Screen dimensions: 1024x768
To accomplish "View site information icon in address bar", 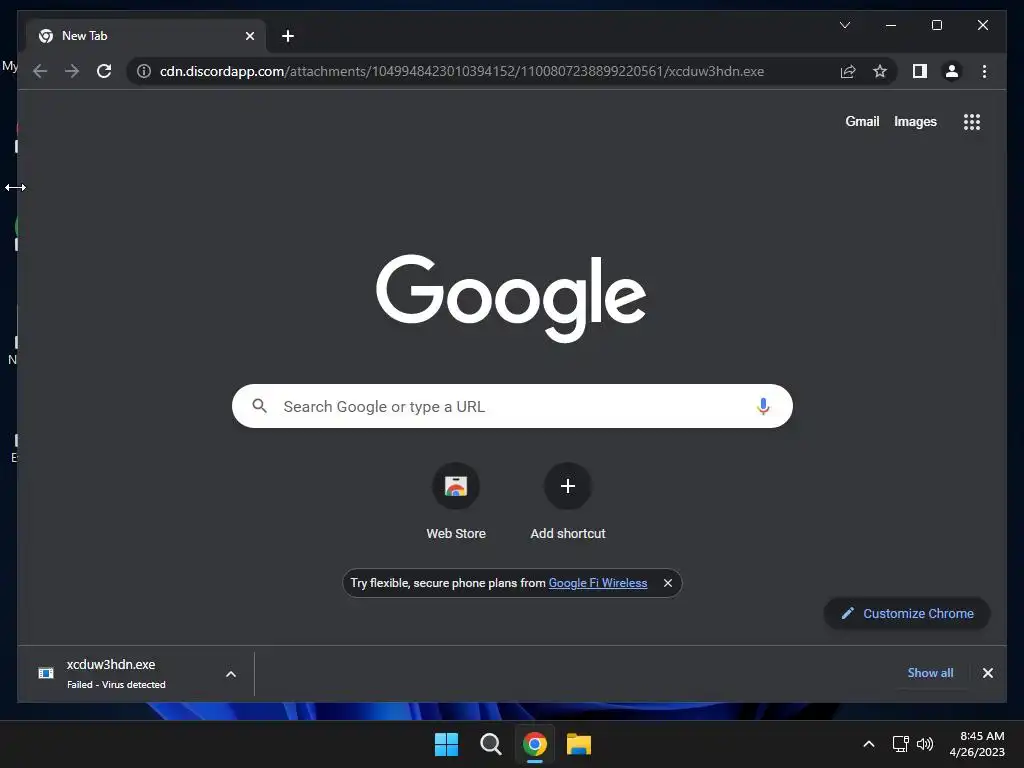I will [x=144, y=71].
